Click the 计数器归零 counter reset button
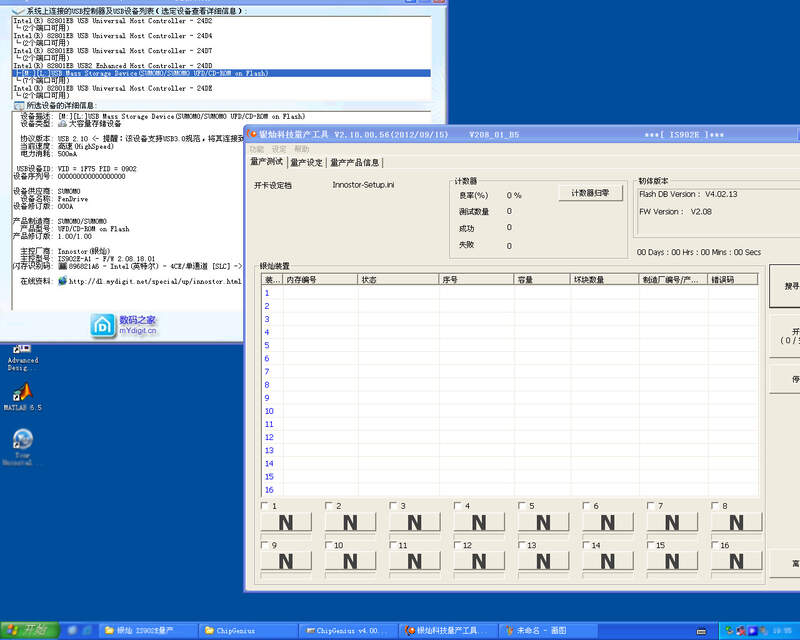The image size is (800, 640). [590, 193]
